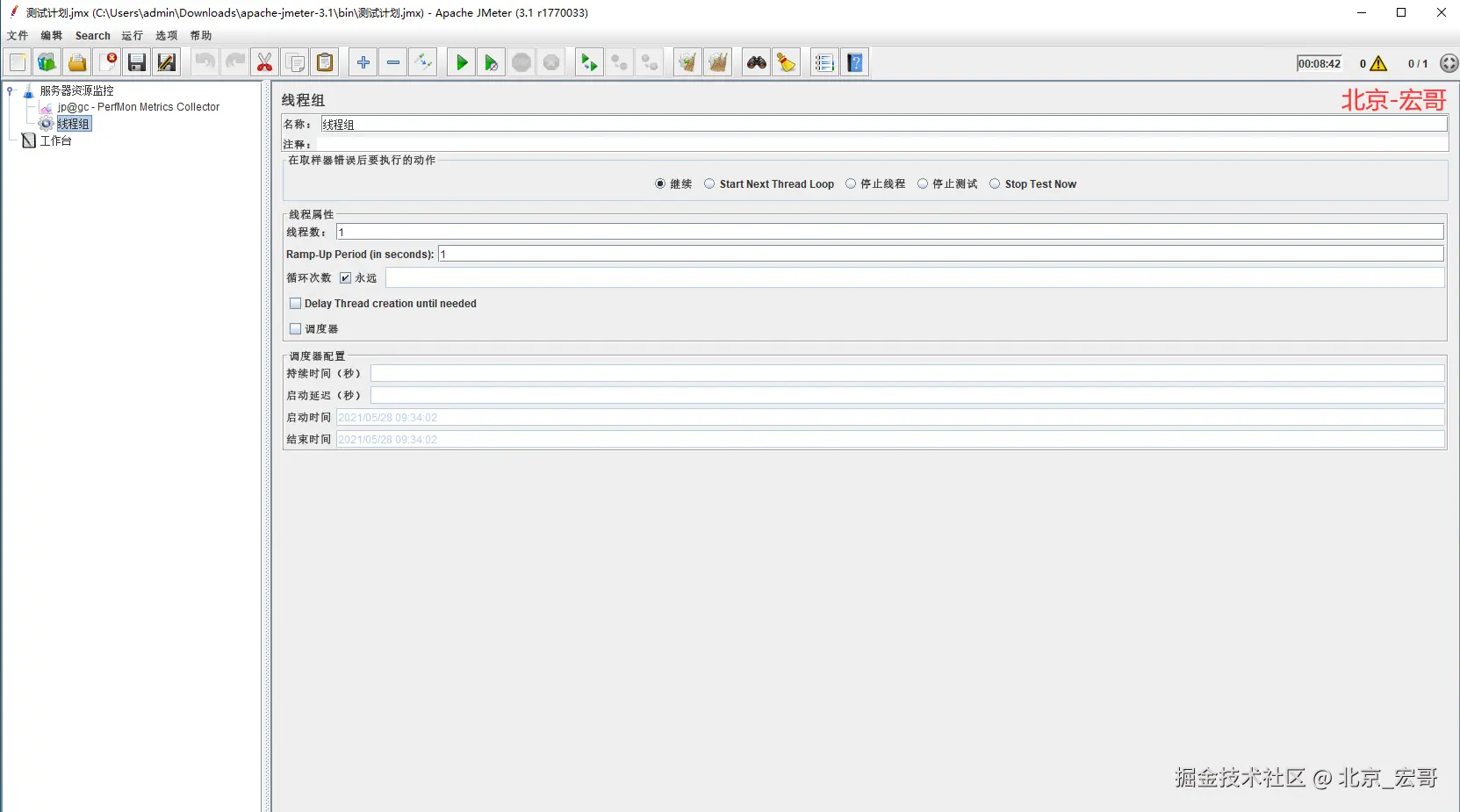The height and width of the screenshot is (812, 1460).
Task: Click the Remote Shutdown All icon
Action: point(650,62)
